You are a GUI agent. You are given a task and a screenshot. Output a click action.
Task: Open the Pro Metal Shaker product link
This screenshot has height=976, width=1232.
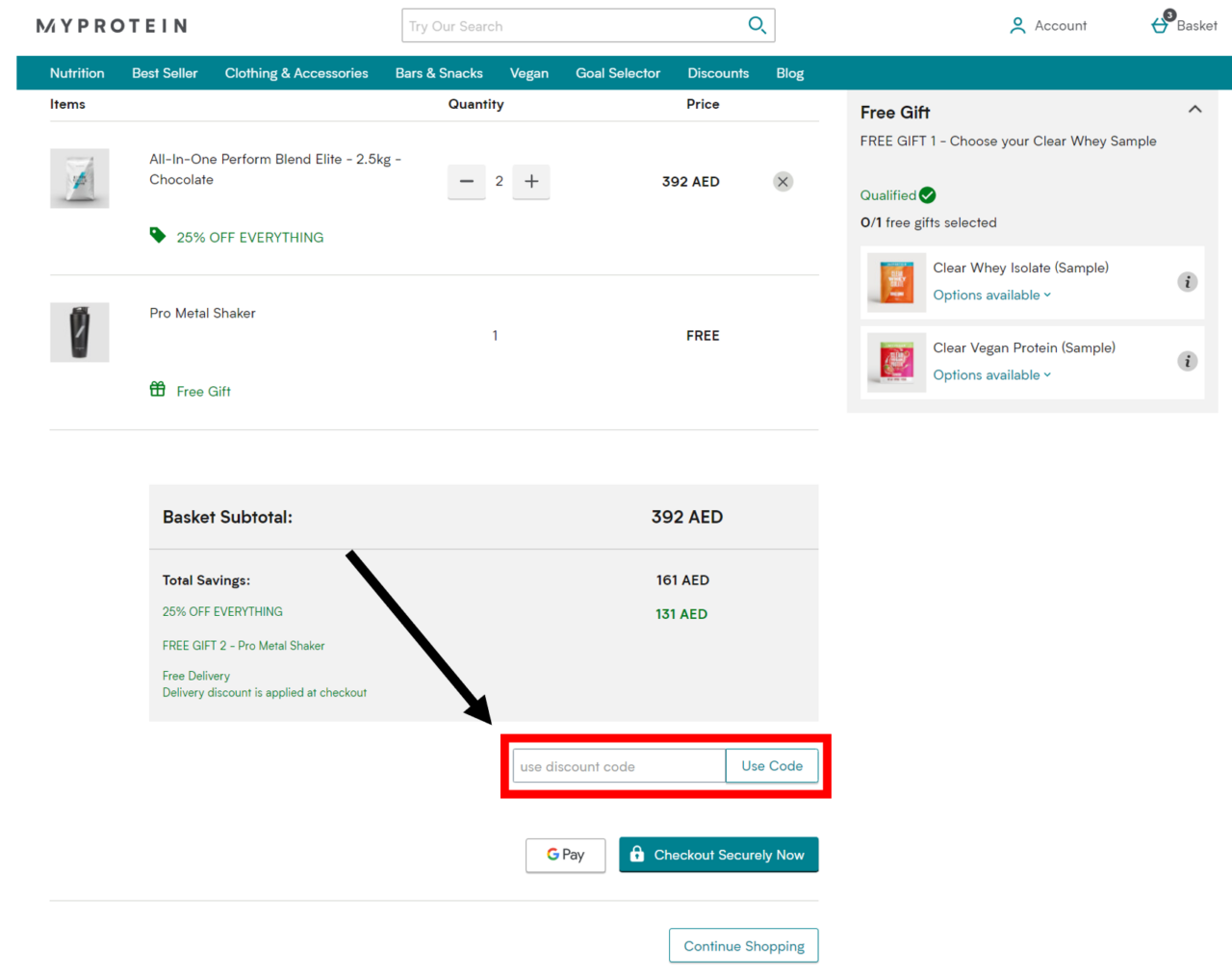pos(202,313)
